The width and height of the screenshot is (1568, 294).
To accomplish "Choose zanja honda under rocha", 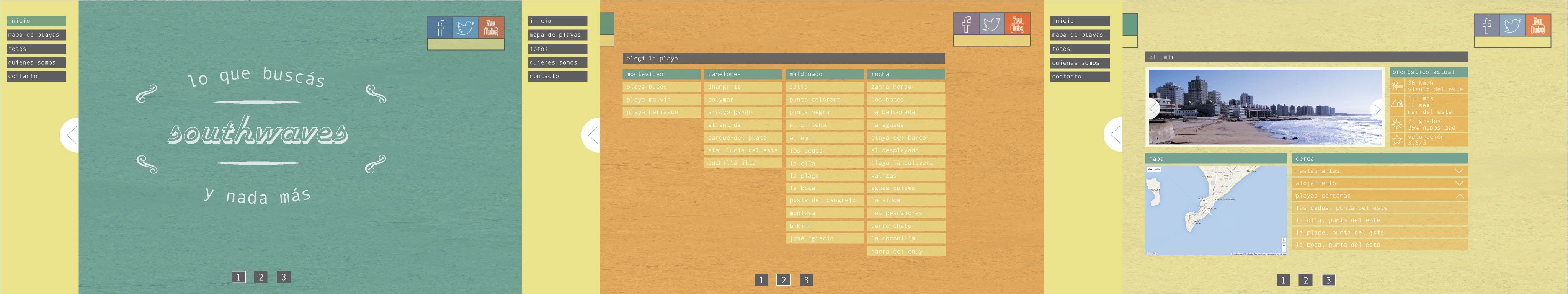I will tap(906, 87).
